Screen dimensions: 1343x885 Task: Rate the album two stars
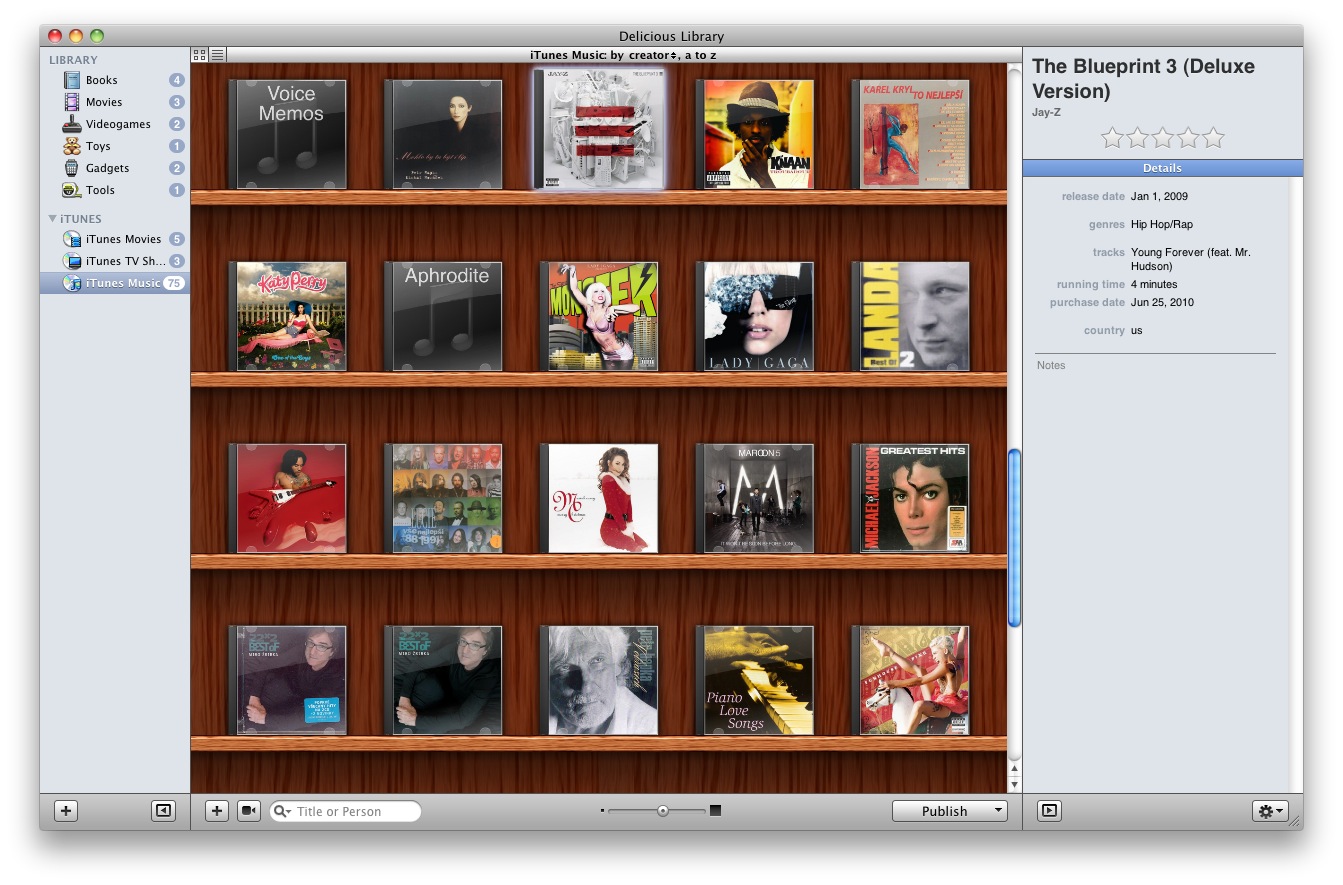[1138, 138]
